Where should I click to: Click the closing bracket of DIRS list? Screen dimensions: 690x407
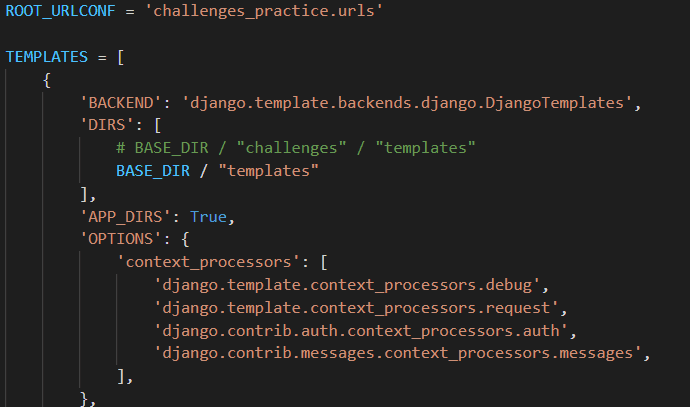click(x=84, y=194)
